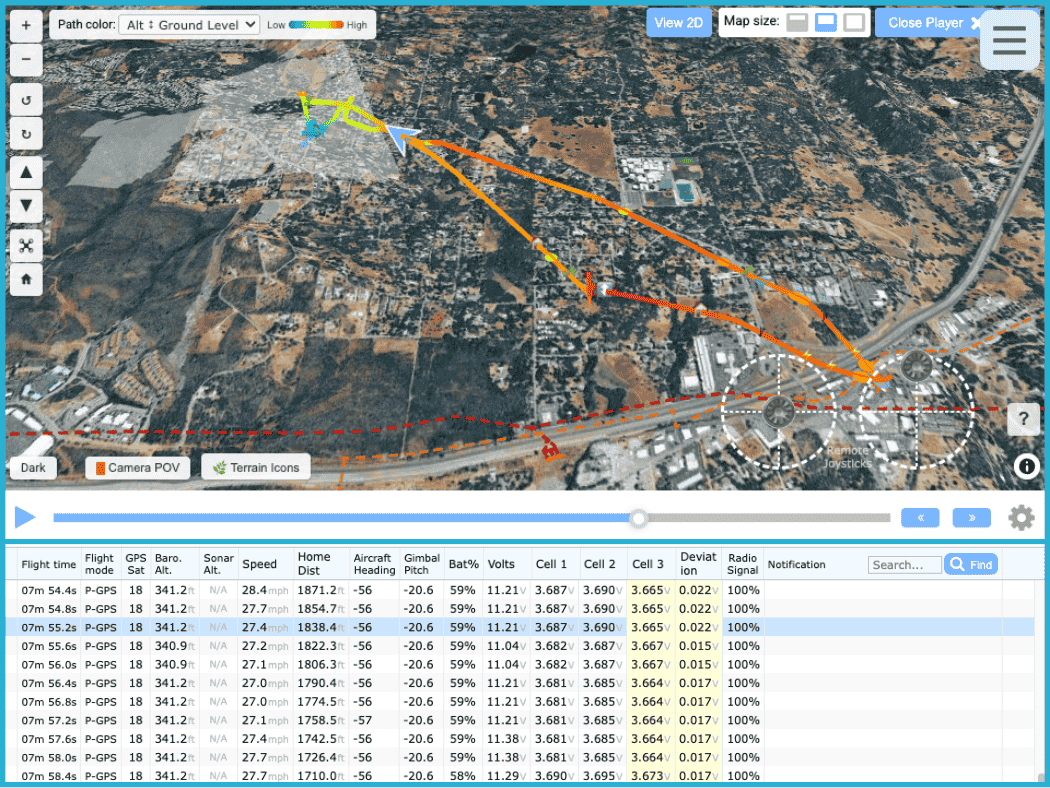Open Path color dropdown

pos(188,25)
